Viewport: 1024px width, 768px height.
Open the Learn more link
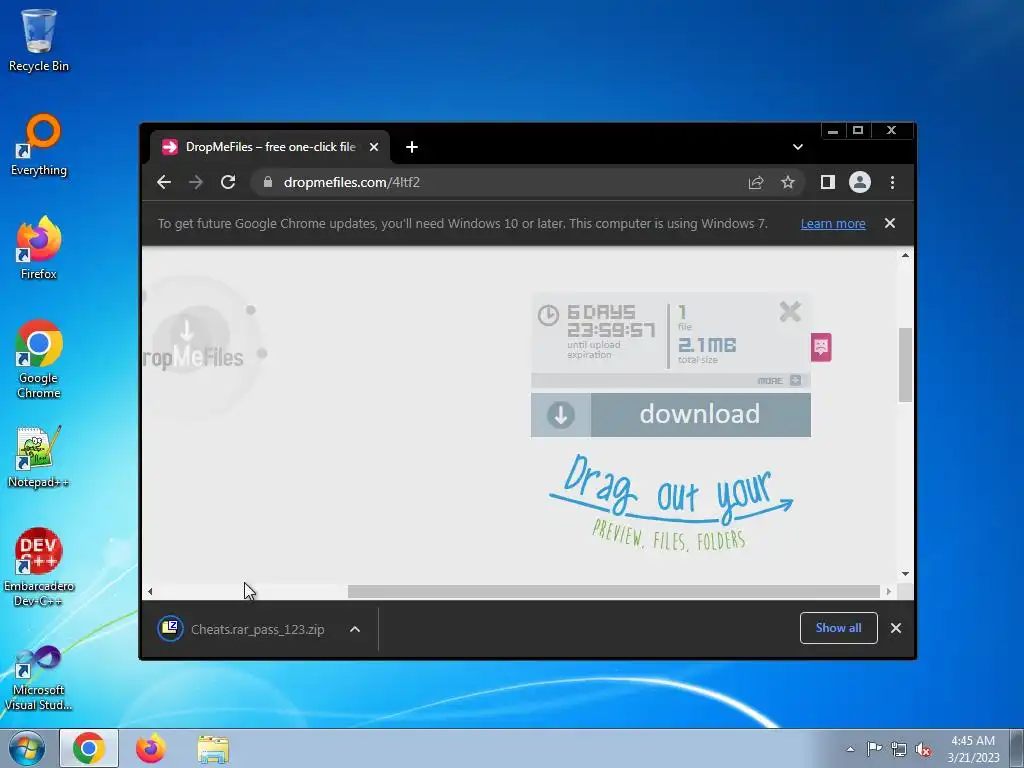[x=833, y=223]
